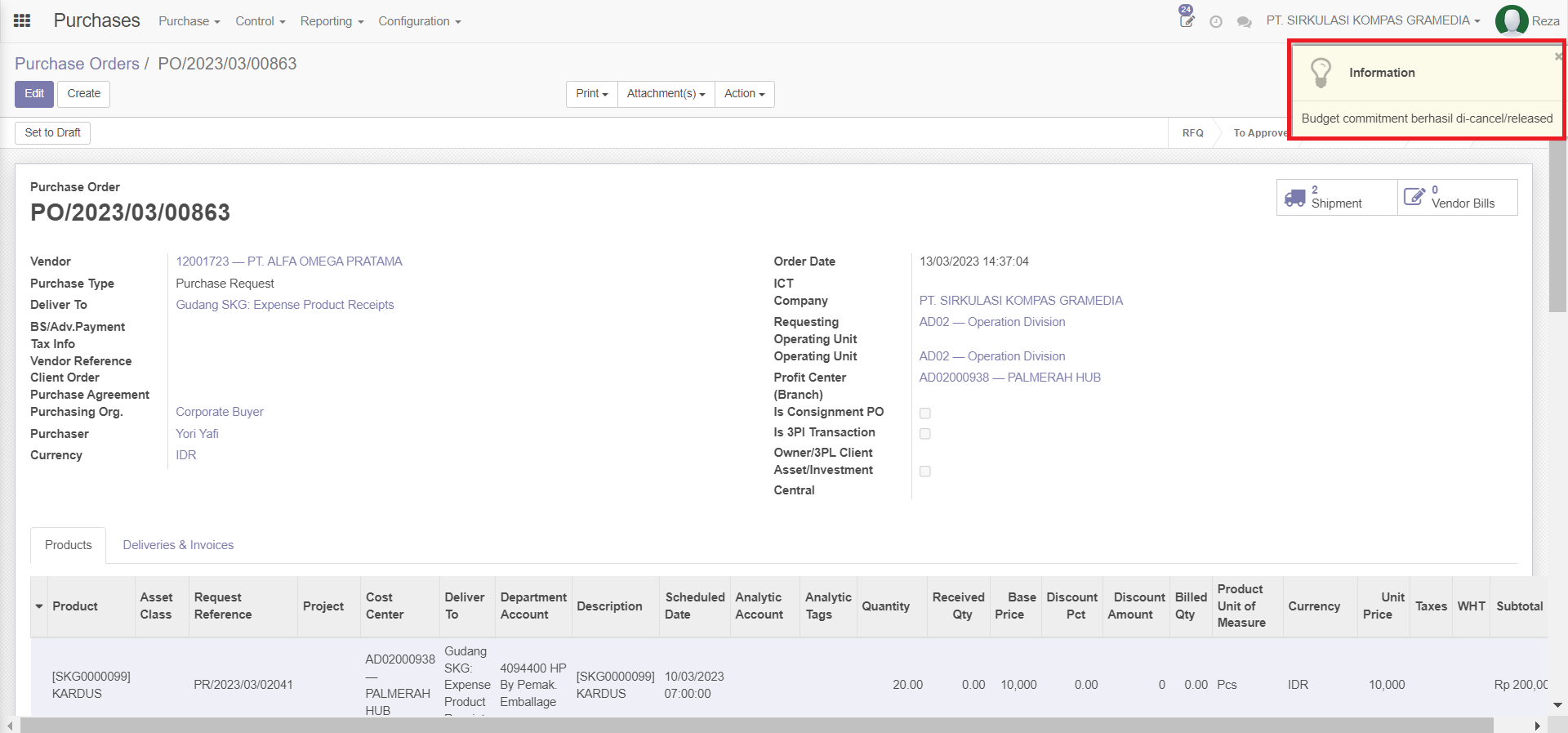Click the order date 13/03/2023 14:37:04
Screen dimensions: 1568x733
[x=973, y=261]
